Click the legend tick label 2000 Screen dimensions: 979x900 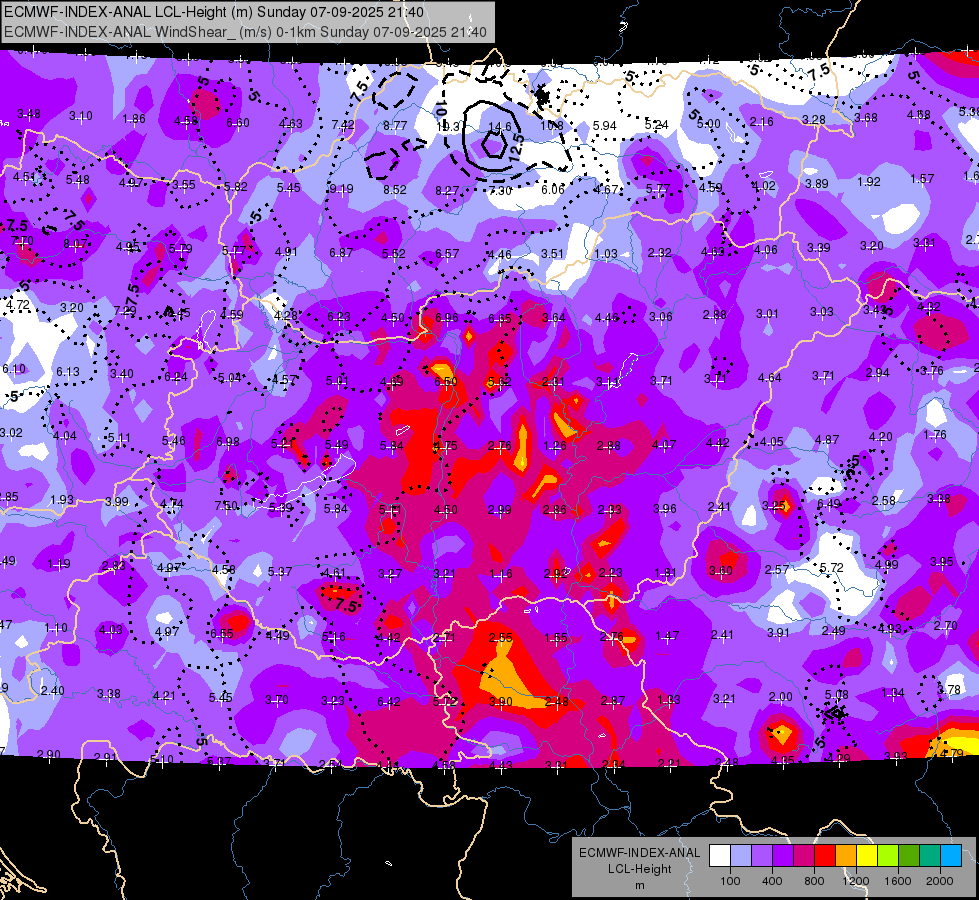click(940, 881)
